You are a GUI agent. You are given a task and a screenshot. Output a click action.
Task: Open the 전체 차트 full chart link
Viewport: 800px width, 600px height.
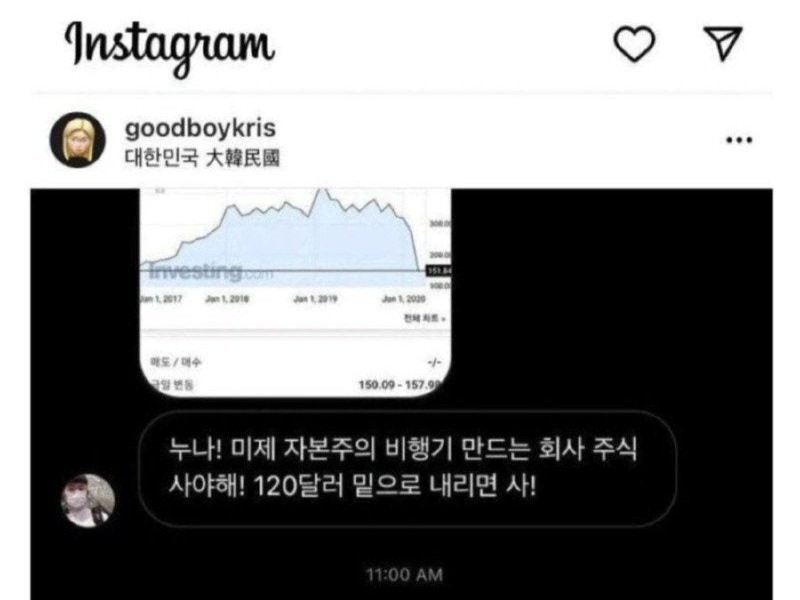coord(424,318)
